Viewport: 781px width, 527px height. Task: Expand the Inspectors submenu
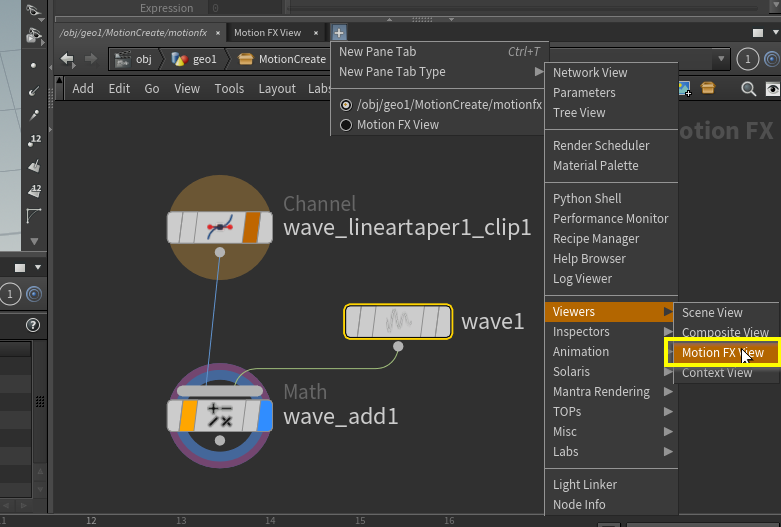[x=611, y=332]
